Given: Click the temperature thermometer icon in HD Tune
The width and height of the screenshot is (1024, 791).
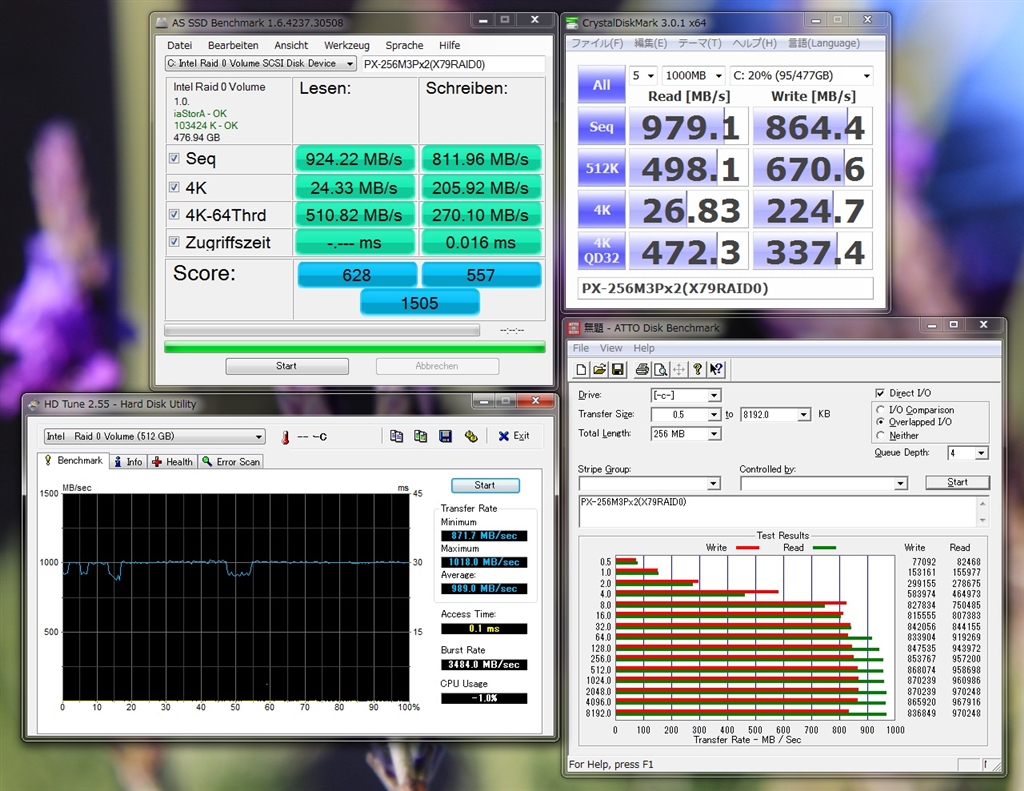Looking at the screenshot, I should (x=285, y=437).
